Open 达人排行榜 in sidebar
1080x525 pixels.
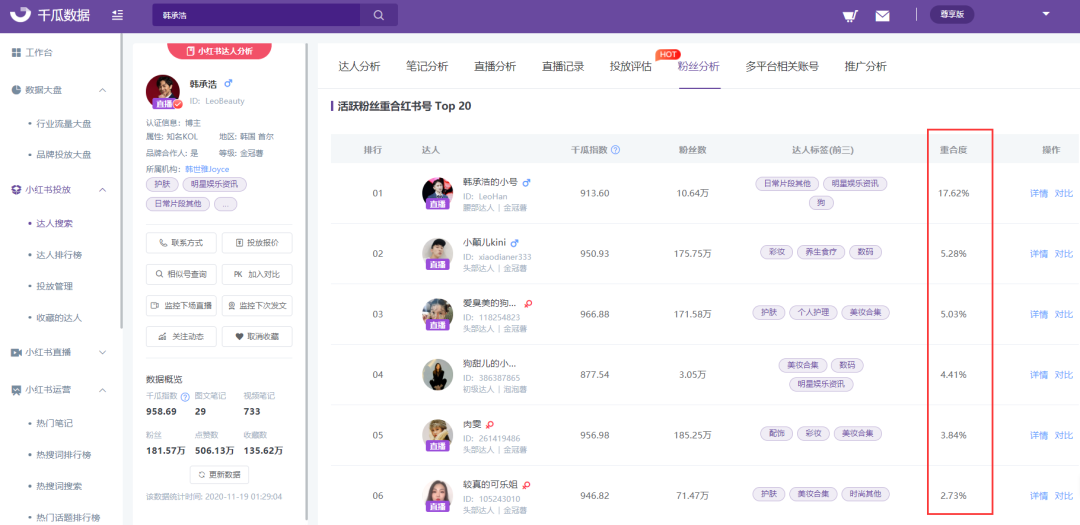(x=59, y=255)
